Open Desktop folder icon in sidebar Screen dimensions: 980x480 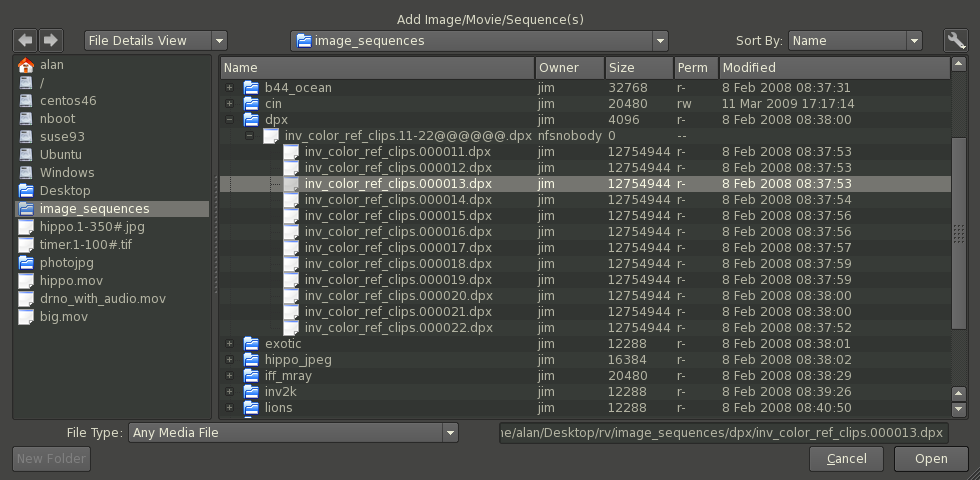[26, 191]
